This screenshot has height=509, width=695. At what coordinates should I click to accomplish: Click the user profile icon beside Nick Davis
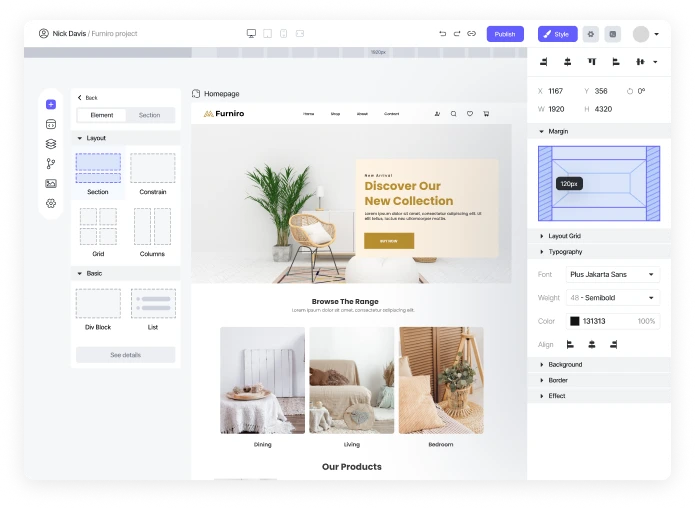(43, 33)
